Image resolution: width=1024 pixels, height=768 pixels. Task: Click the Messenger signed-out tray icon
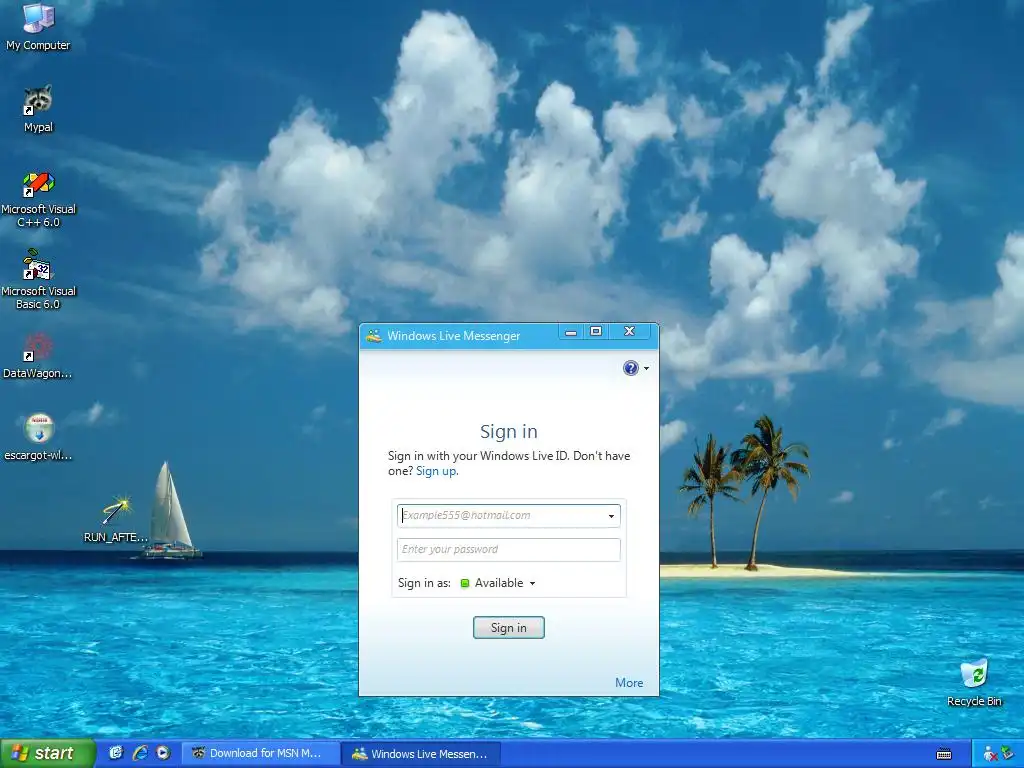point(990,754)
